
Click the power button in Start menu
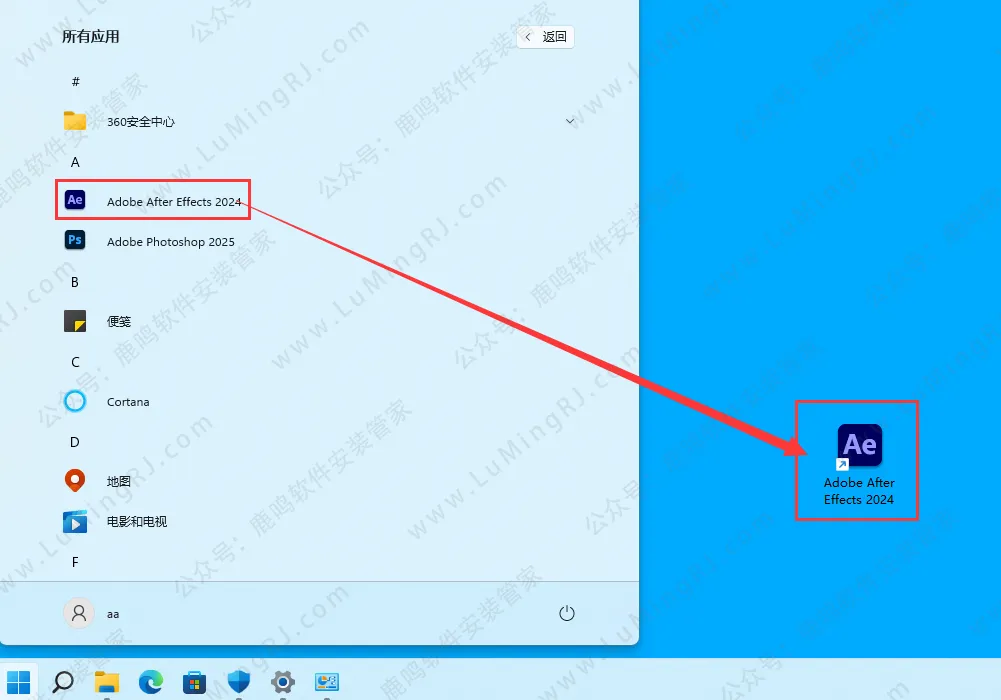coord(567,613)
